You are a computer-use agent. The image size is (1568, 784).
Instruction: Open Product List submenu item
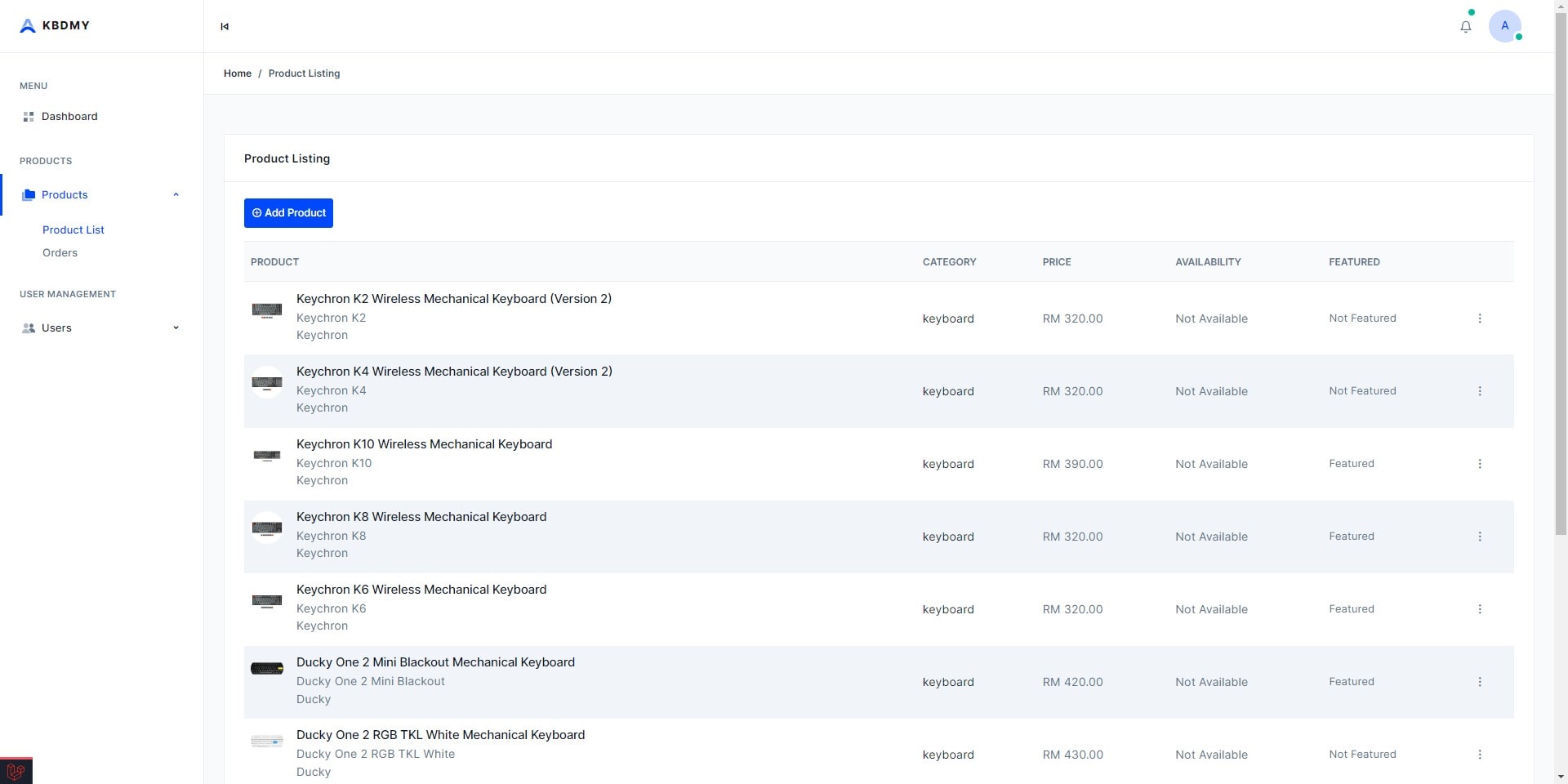(73, 230)
